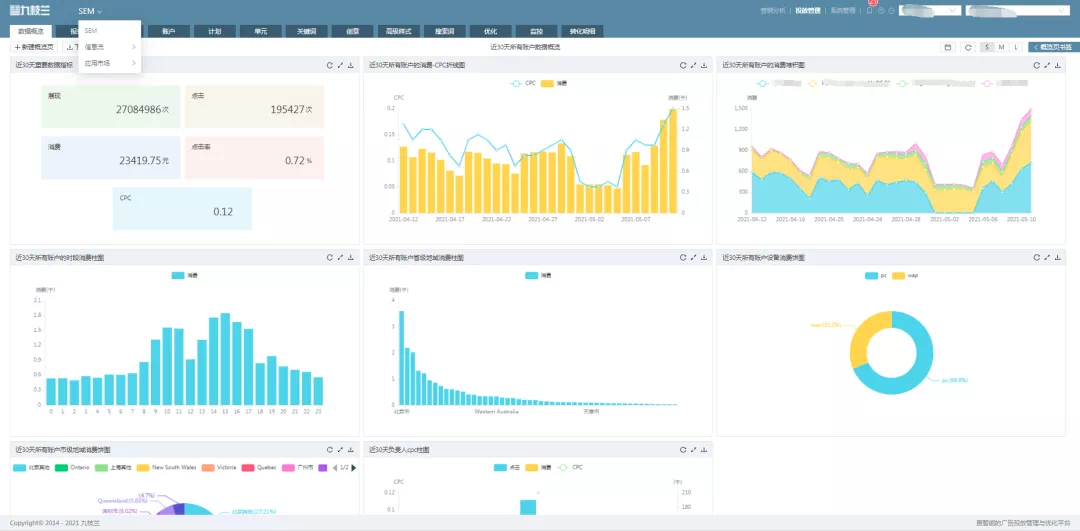The width and height of the screenshot is (1080, 531).
Task: Refresh the whole overview page
Action: tap(968, 47)
